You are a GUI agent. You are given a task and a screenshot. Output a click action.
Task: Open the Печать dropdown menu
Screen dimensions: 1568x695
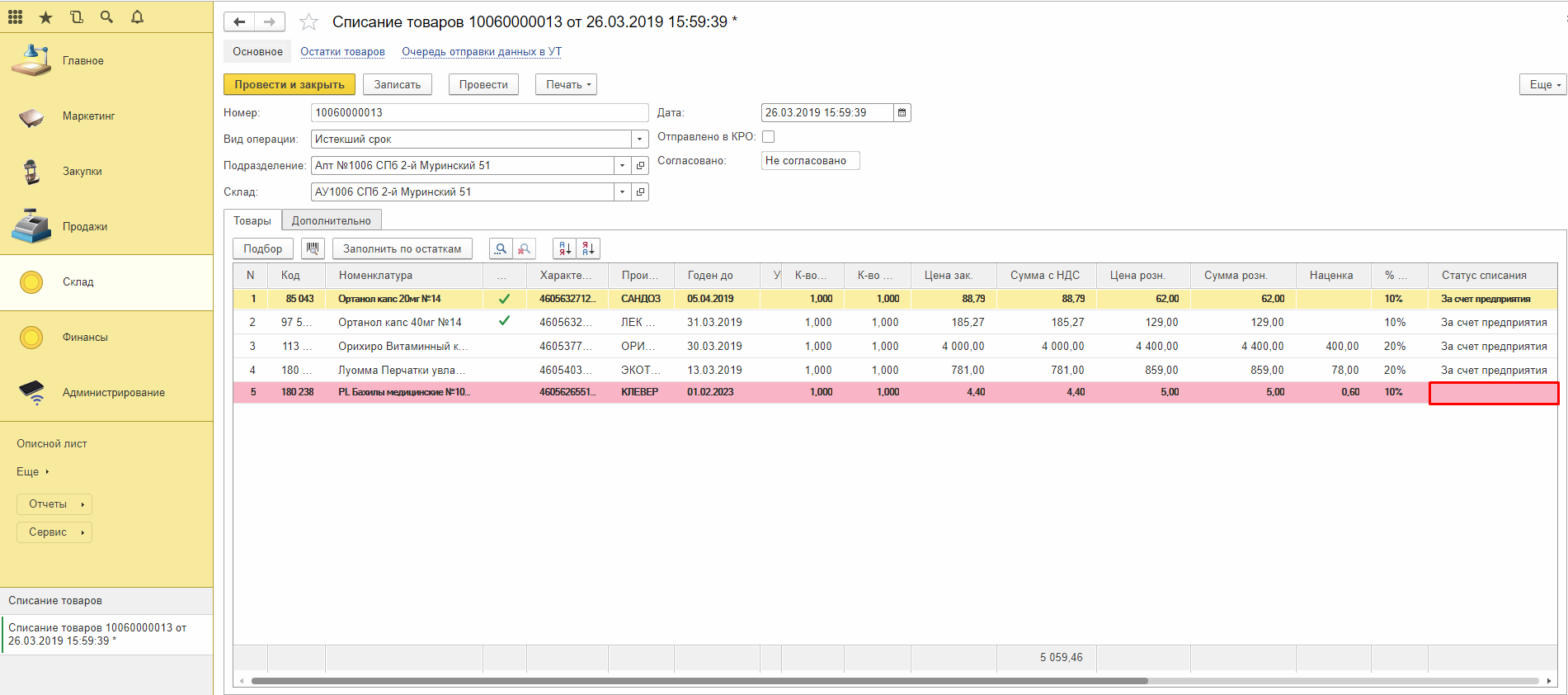[566, 84]
